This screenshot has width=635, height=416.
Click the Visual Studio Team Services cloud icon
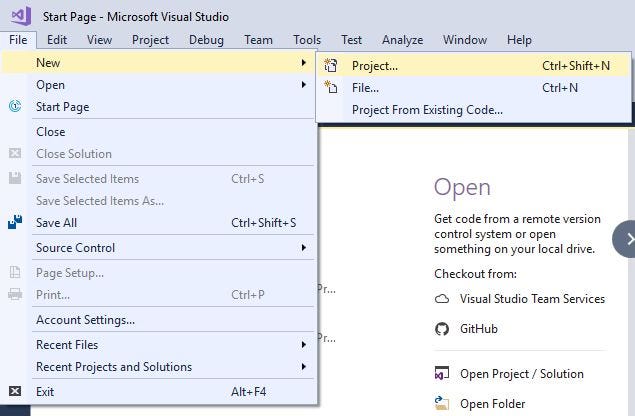(442, 299)
